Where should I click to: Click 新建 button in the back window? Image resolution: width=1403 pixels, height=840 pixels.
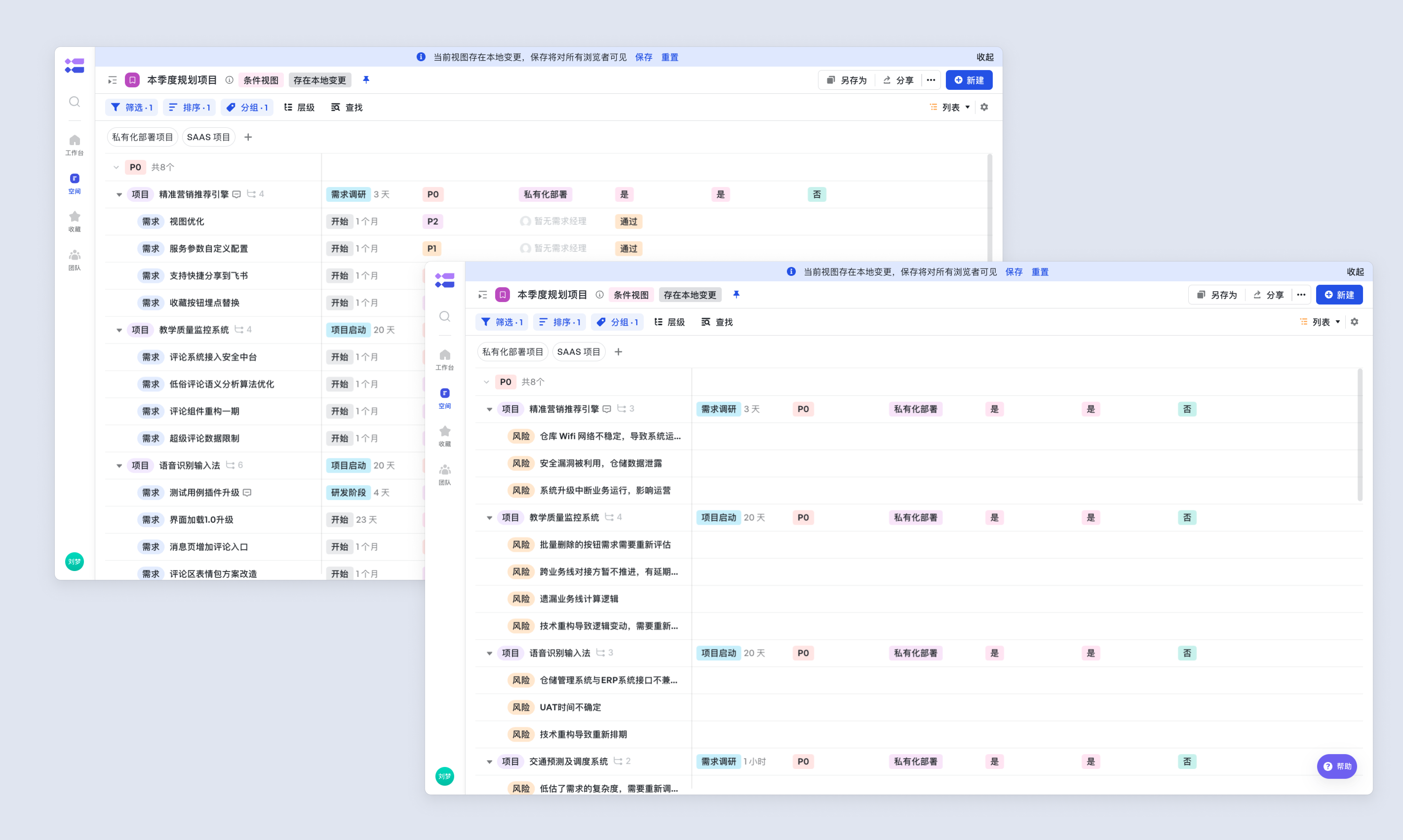[x=969, y=80]
